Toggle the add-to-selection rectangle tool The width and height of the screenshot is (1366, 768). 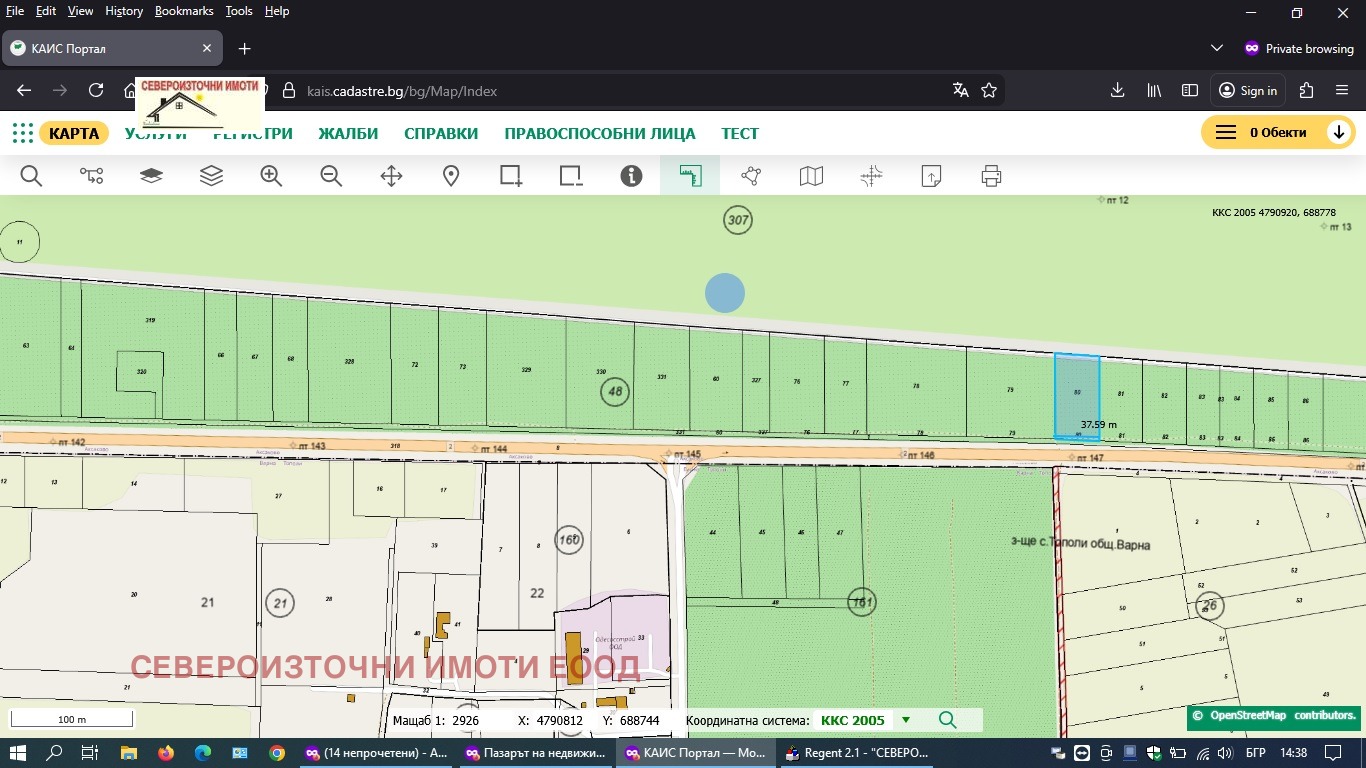click(511, 176)
